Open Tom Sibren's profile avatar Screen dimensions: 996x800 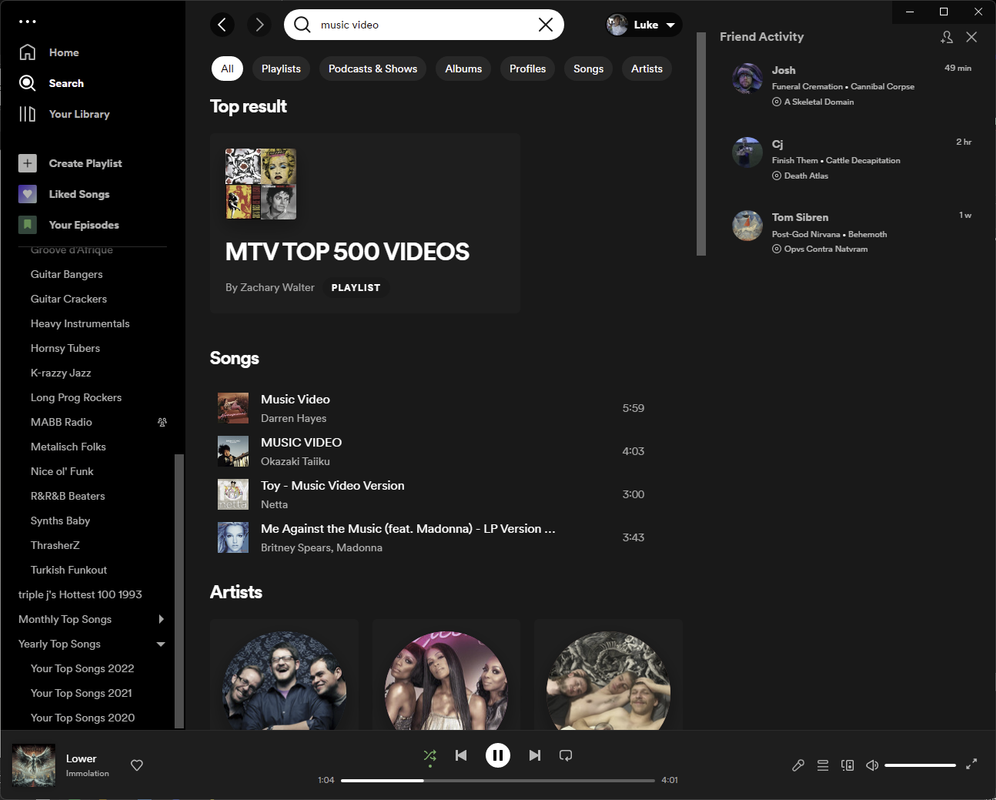tap(747, 226)
